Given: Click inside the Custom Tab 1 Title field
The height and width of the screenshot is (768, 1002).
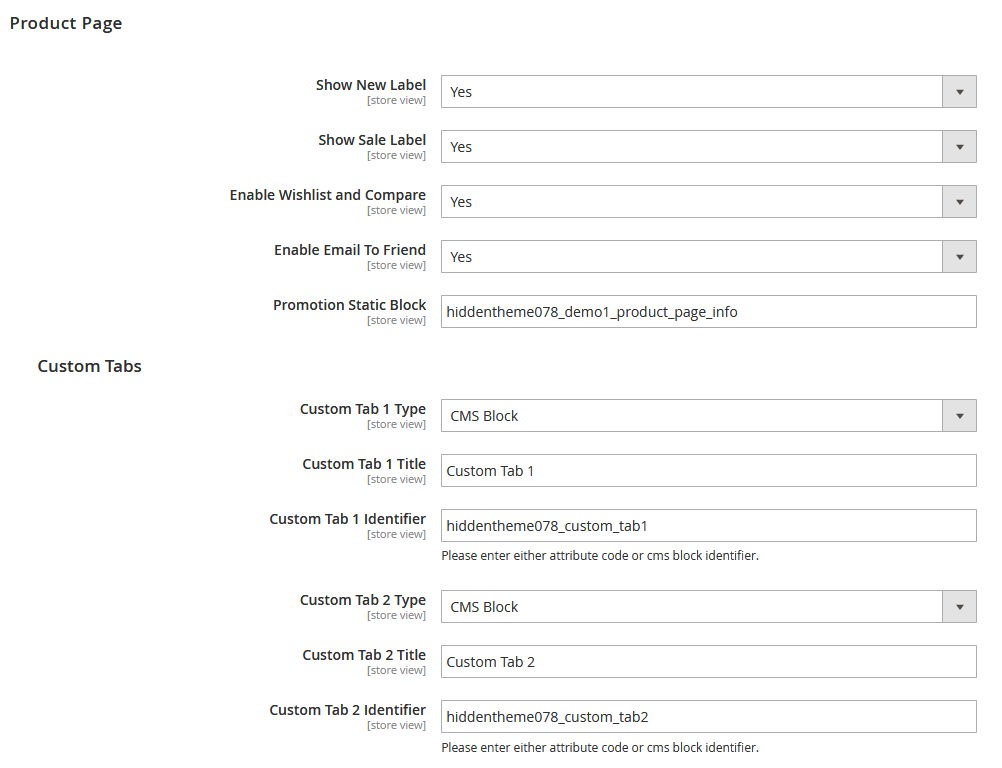Looking at the screenshot, I should point(708,470).
